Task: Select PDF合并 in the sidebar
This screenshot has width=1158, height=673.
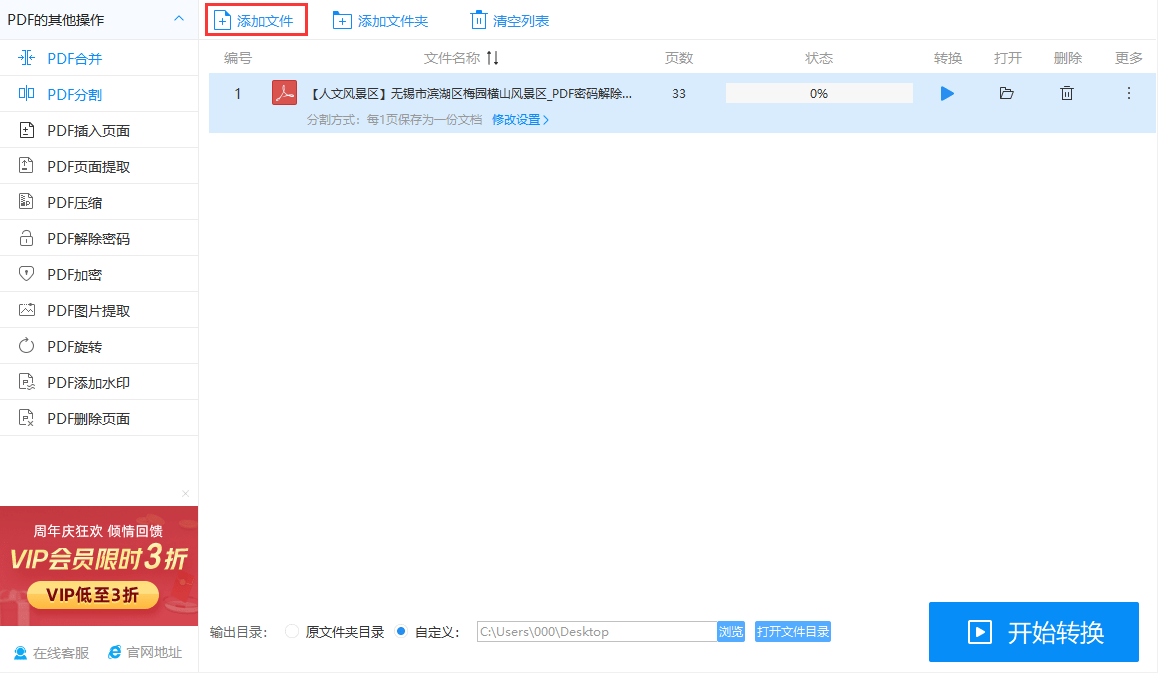Action: pos(99,58)
